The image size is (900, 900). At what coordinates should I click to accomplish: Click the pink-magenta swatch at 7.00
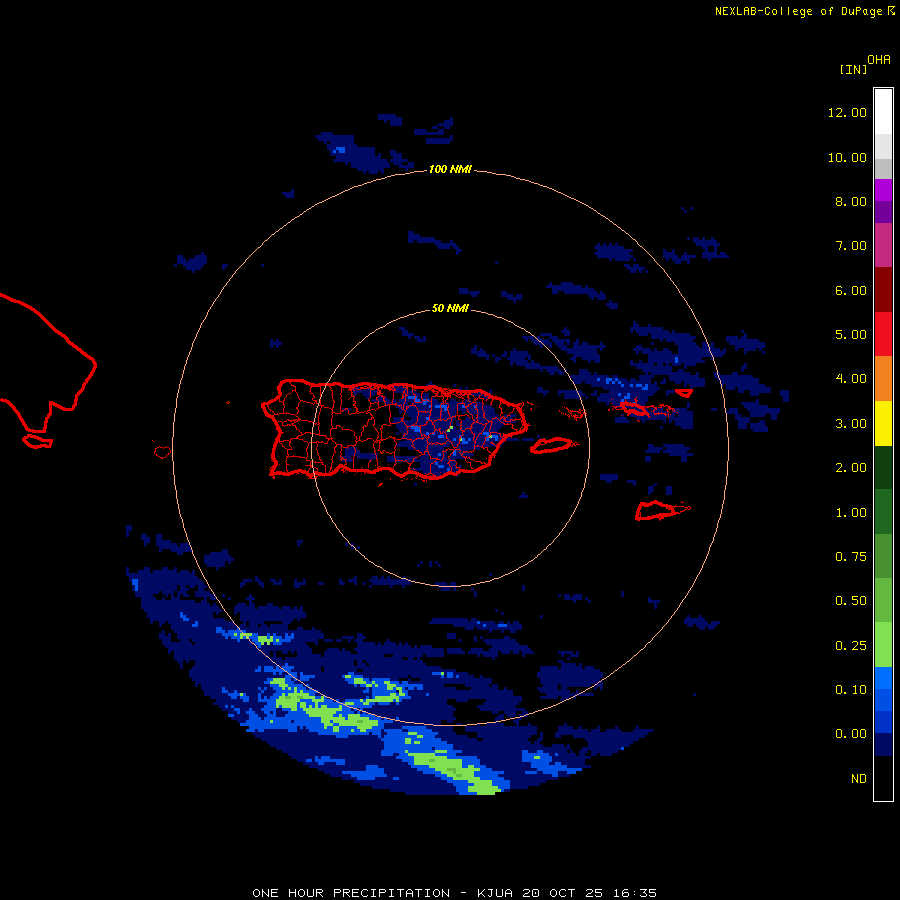pyautogui.click(x=883, y=245)
